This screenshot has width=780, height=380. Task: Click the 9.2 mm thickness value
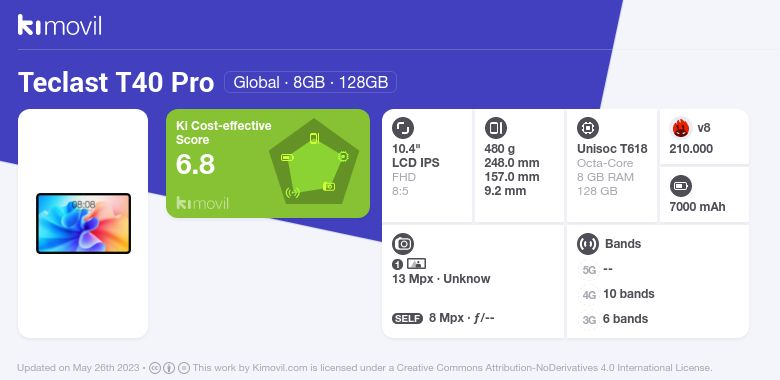pyautogui.click(x=505, y=190)
